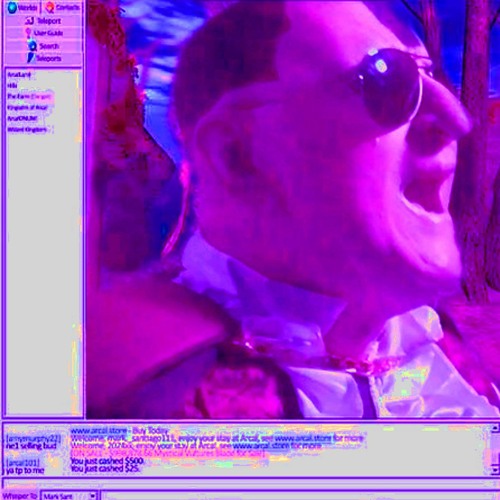Image resolution: width=500 pixels, height=500 pixels.
Task: Click the chat log scroll-down arrow
Action: pyautogui.click(x=495, y=470)
